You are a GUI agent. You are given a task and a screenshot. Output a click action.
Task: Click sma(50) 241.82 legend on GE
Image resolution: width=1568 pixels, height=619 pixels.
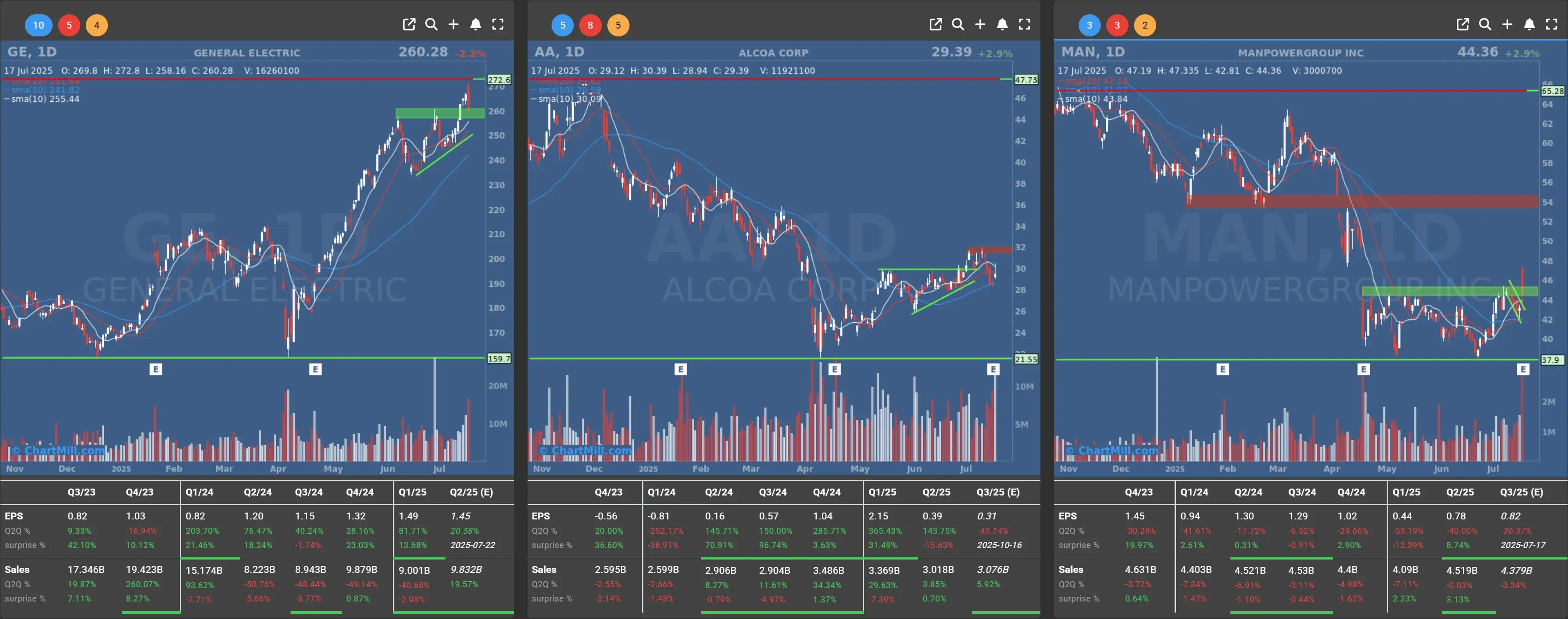42,90
